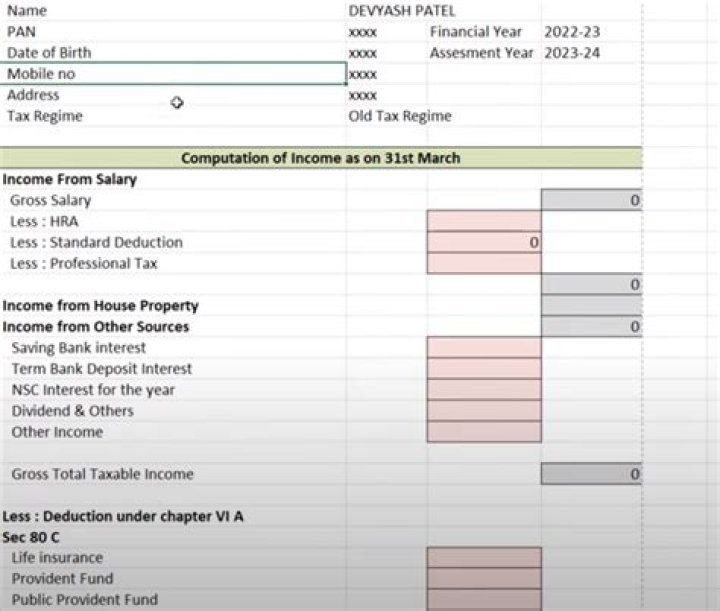Click the Standard Deduction amount cell
The width and height of the screenshot is (720, 611).
[483, 242]
